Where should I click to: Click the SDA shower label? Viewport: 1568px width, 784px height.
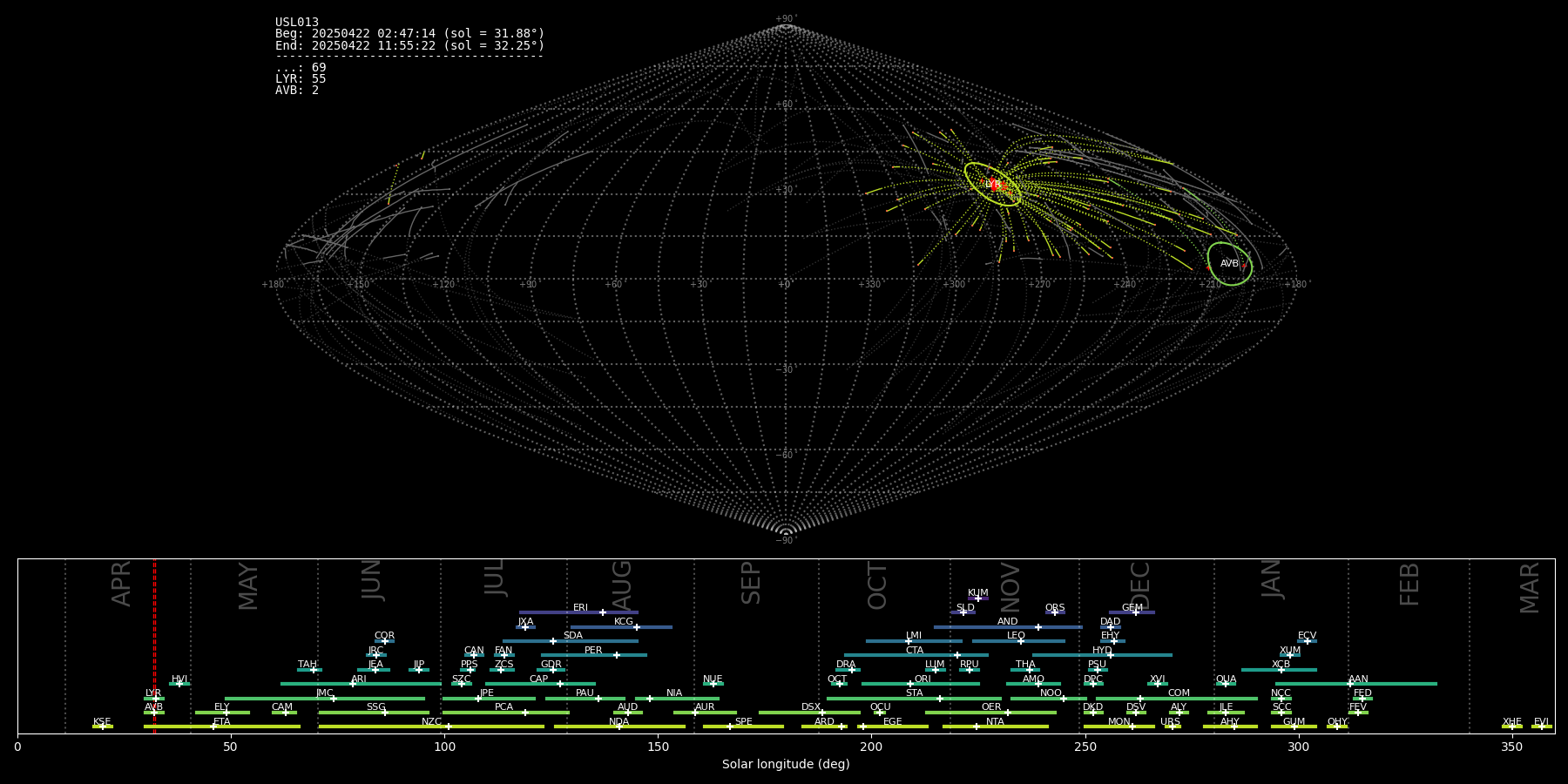[x=573, y=636]
